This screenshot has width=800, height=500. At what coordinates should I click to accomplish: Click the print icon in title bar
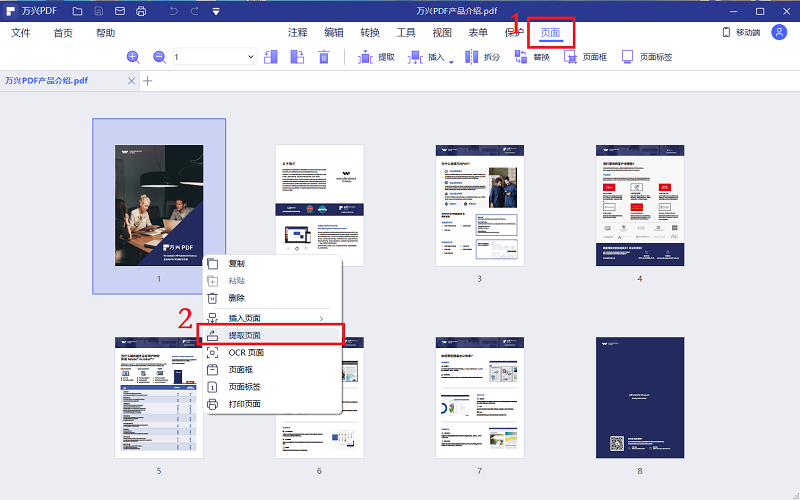tap(141, 11)
